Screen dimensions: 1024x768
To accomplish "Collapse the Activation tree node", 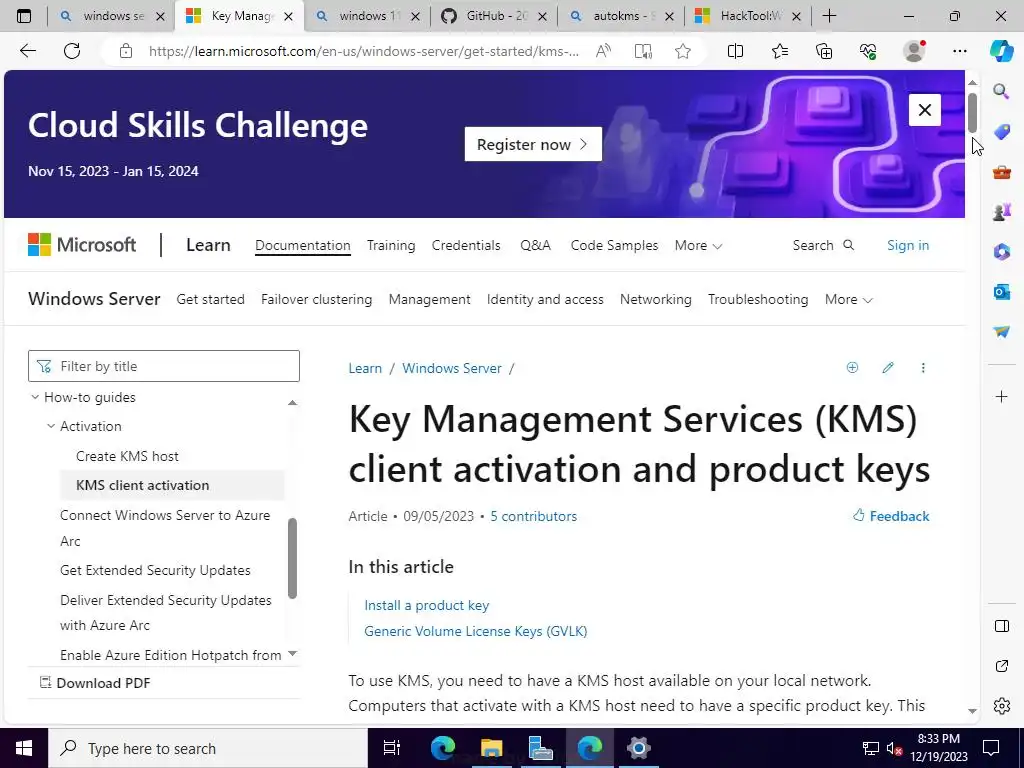I will click(50, 426).
